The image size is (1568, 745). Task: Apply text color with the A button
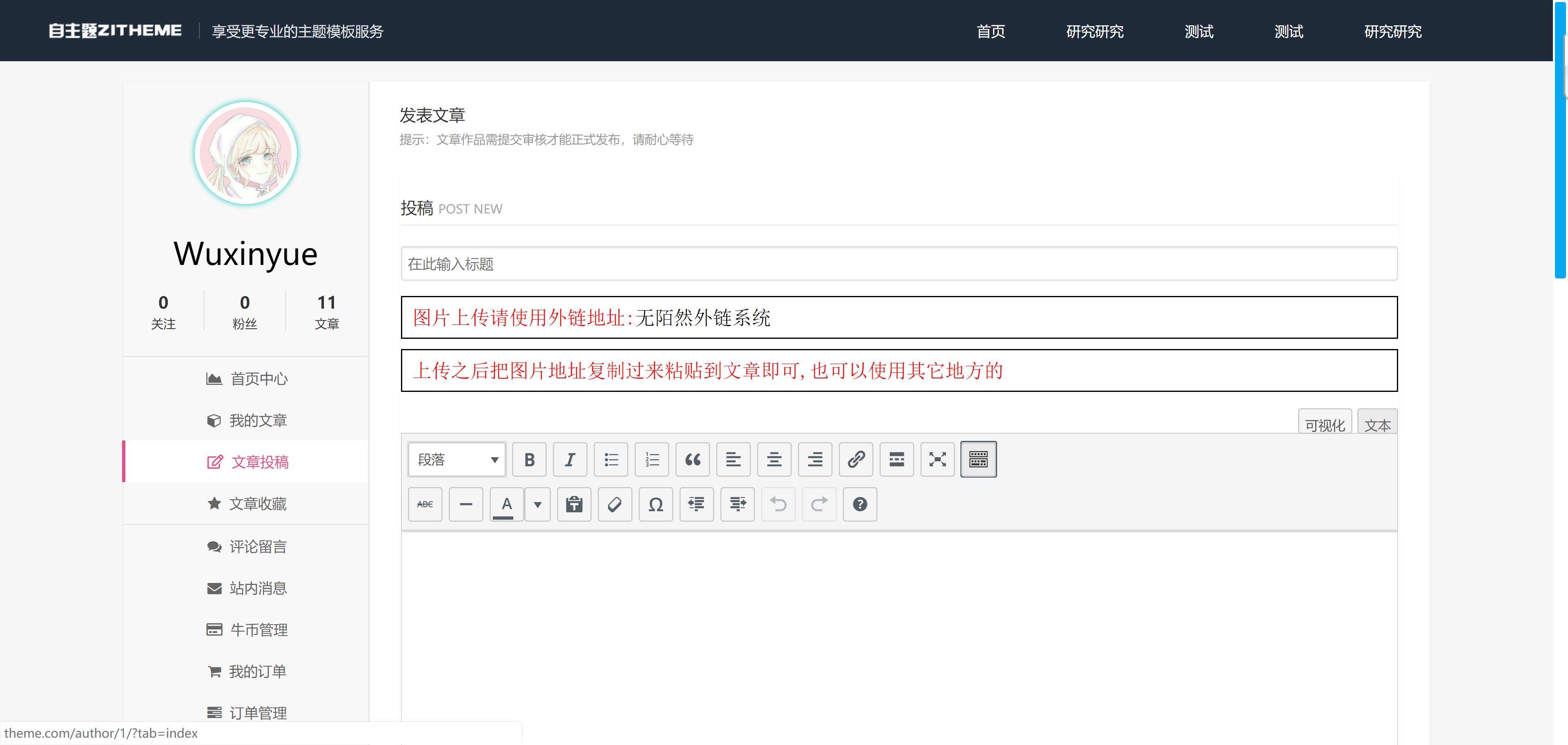click(x=506, y=505)
